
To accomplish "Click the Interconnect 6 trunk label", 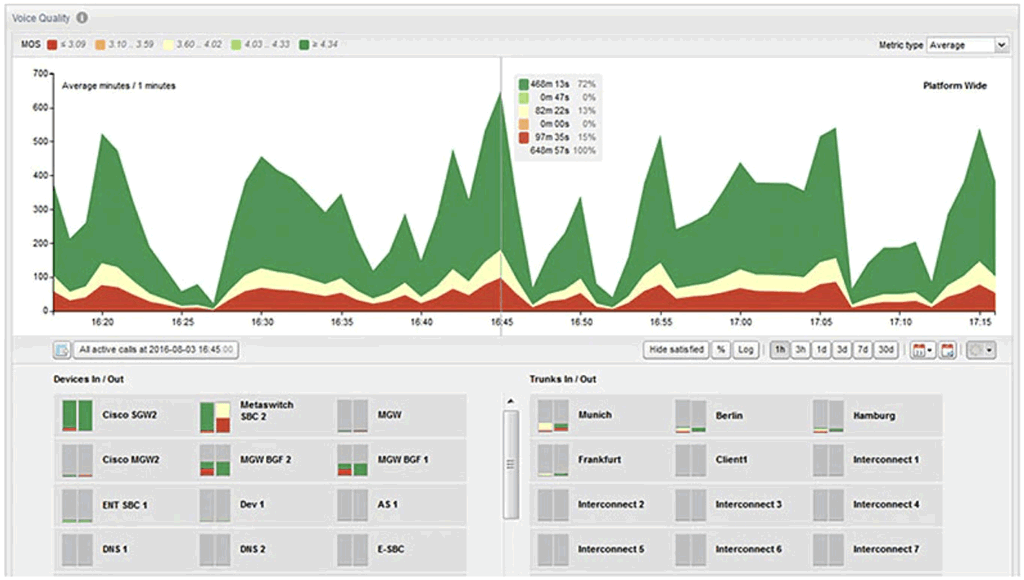I will coord(748,549).
